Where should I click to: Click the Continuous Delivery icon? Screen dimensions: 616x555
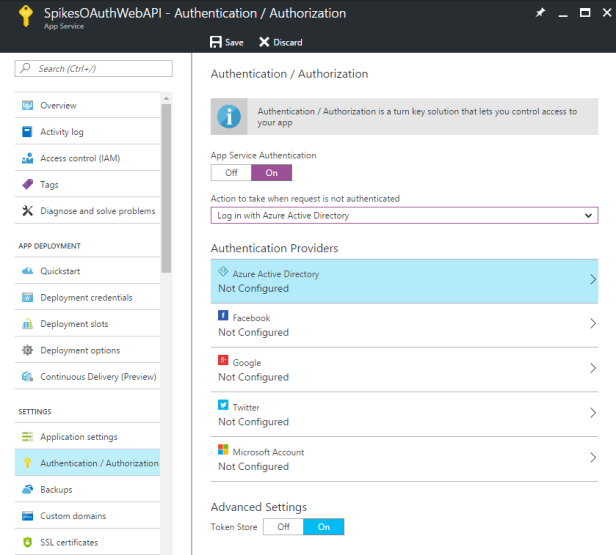[28, 376]
